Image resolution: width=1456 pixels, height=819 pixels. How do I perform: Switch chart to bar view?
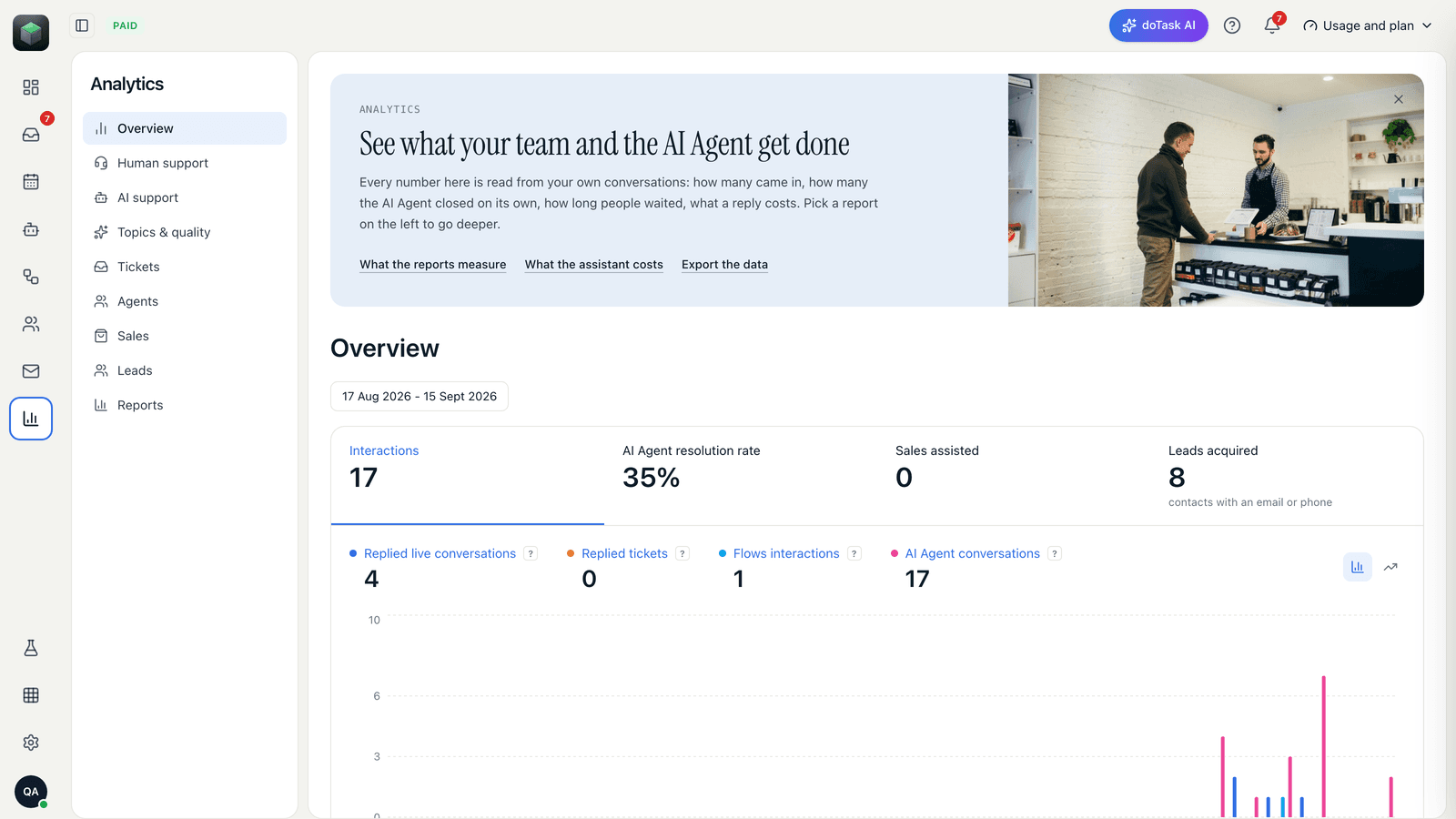1358,567
